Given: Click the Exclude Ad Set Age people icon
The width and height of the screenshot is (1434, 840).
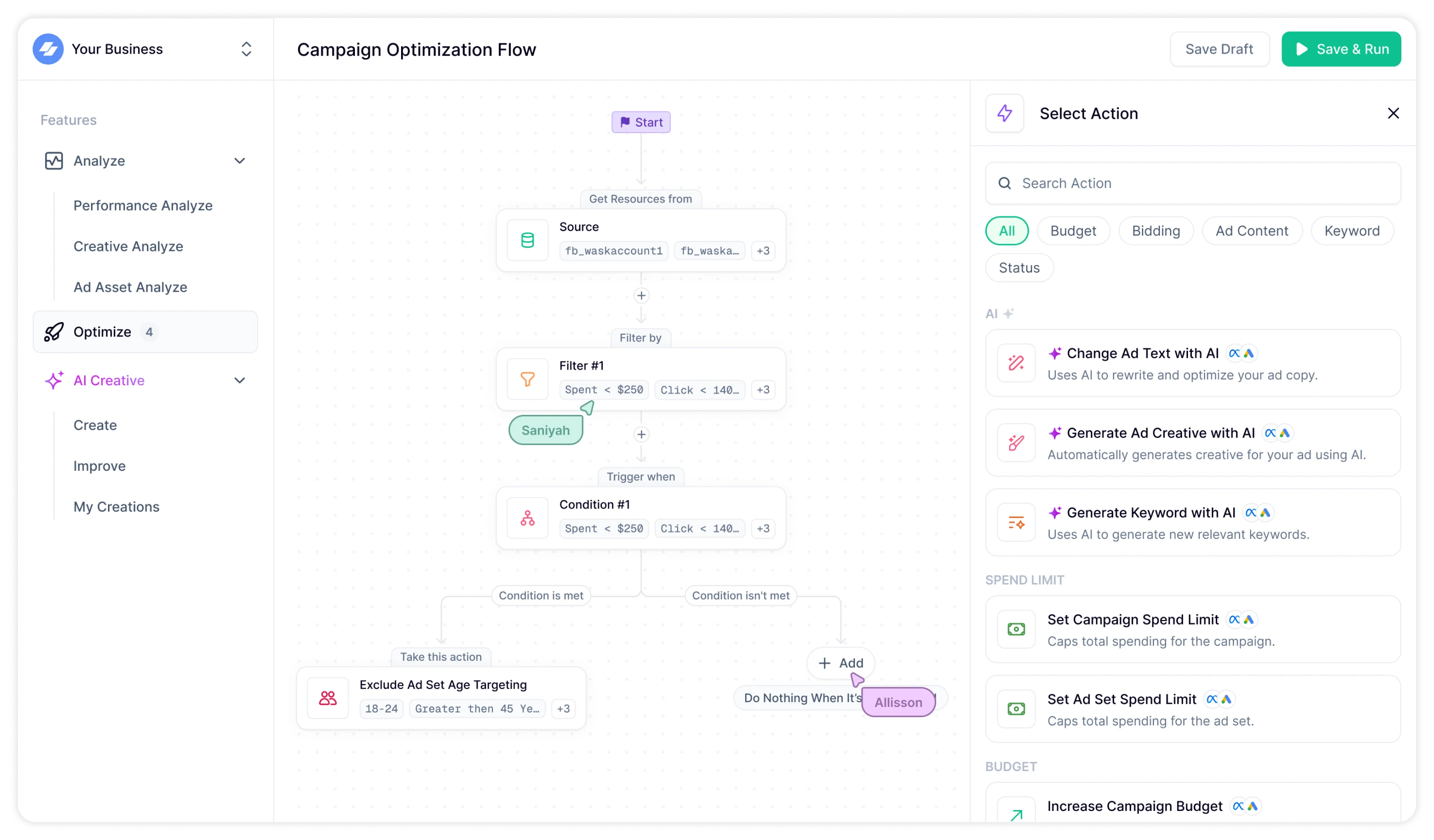Looking at the screenshot, I should point(328,698).
